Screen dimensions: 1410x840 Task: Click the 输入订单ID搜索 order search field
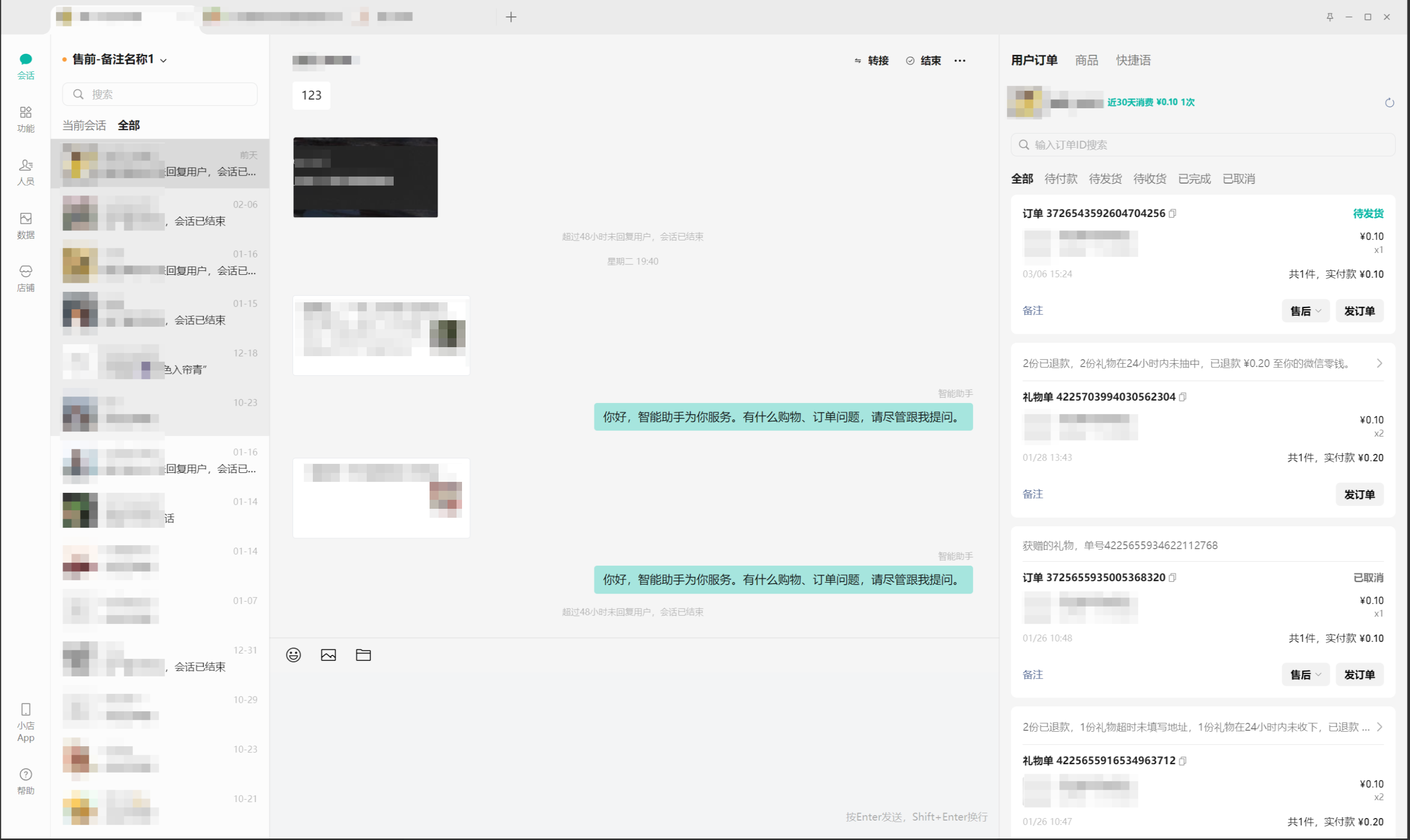[1202, 145]
